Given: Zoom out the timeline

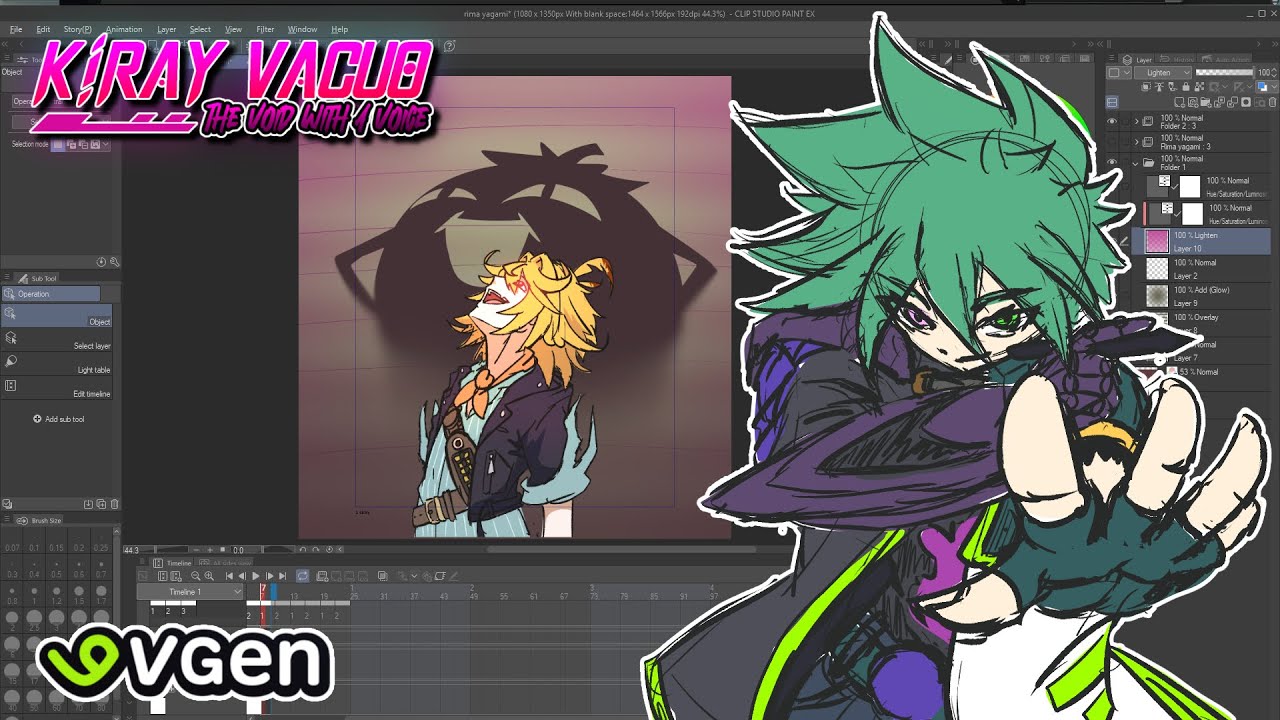Looking at the screenshot, I should tap(195, 576).
